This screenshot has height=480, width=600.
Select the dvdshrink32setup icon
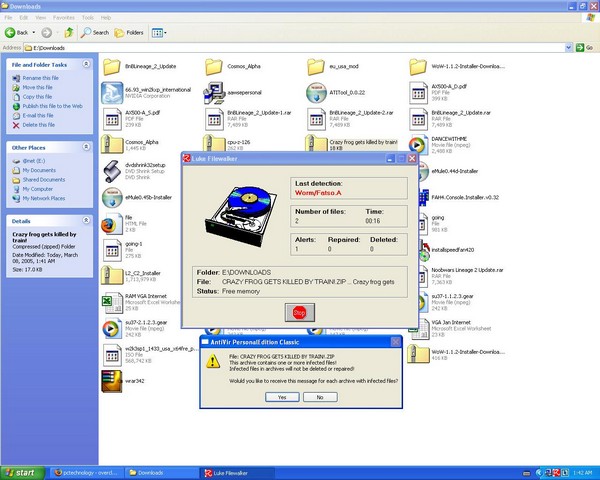coord(112,171)
